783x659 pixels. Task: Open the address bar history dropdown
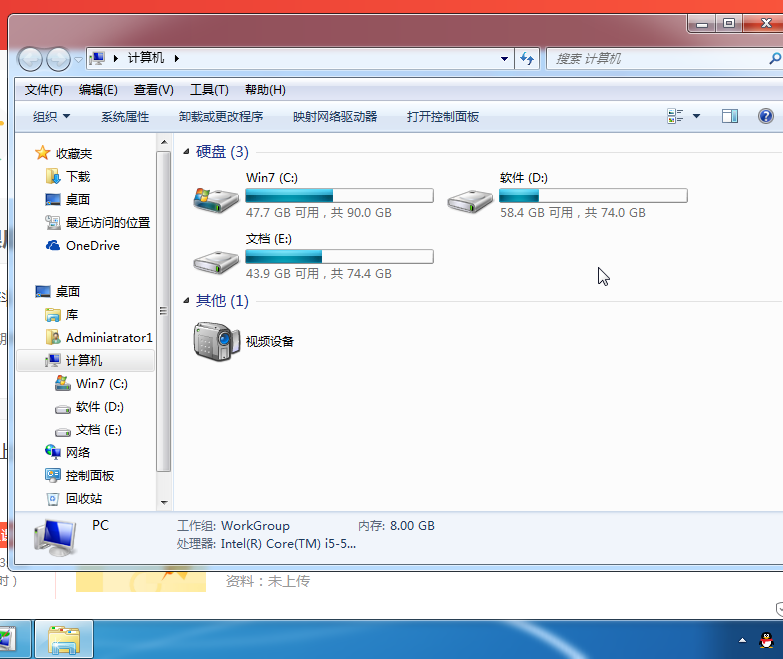tap(505, 59)
